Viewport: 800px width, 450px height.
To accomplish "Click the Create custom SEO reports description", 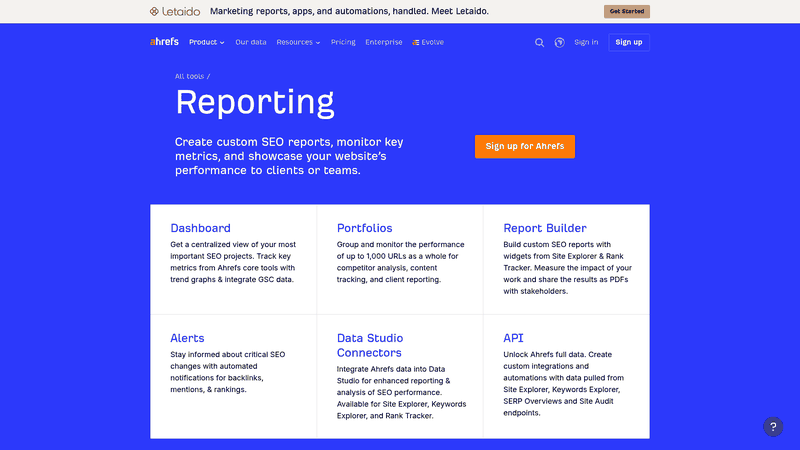I will click(289, 156).
